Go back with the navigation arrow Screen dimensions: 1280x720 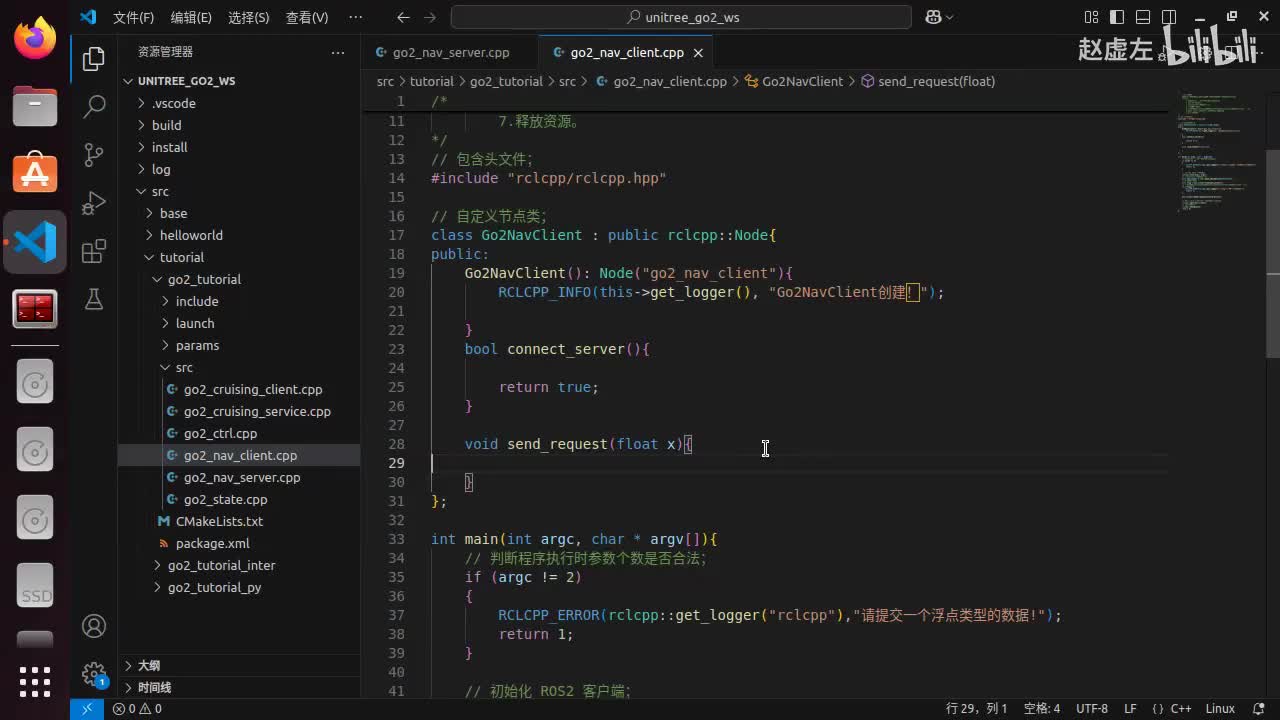(x=403, y=17)
